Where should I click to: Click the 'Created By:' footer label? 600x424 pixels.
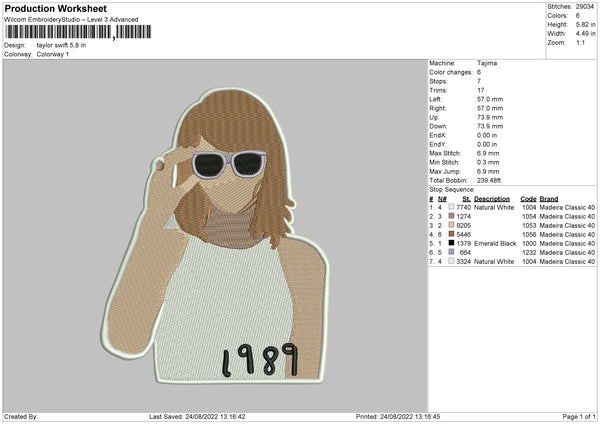pos(21,416)
